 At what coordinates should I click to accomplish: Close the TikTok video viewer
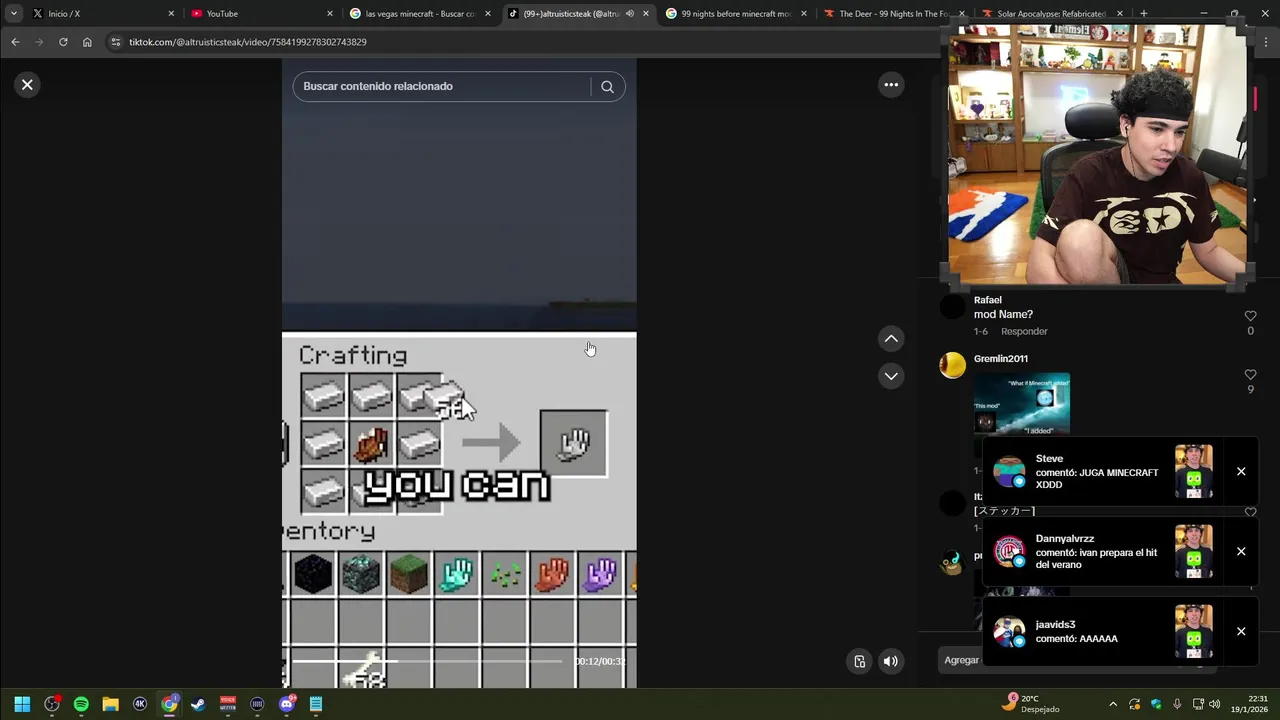[x=27, y=85]
